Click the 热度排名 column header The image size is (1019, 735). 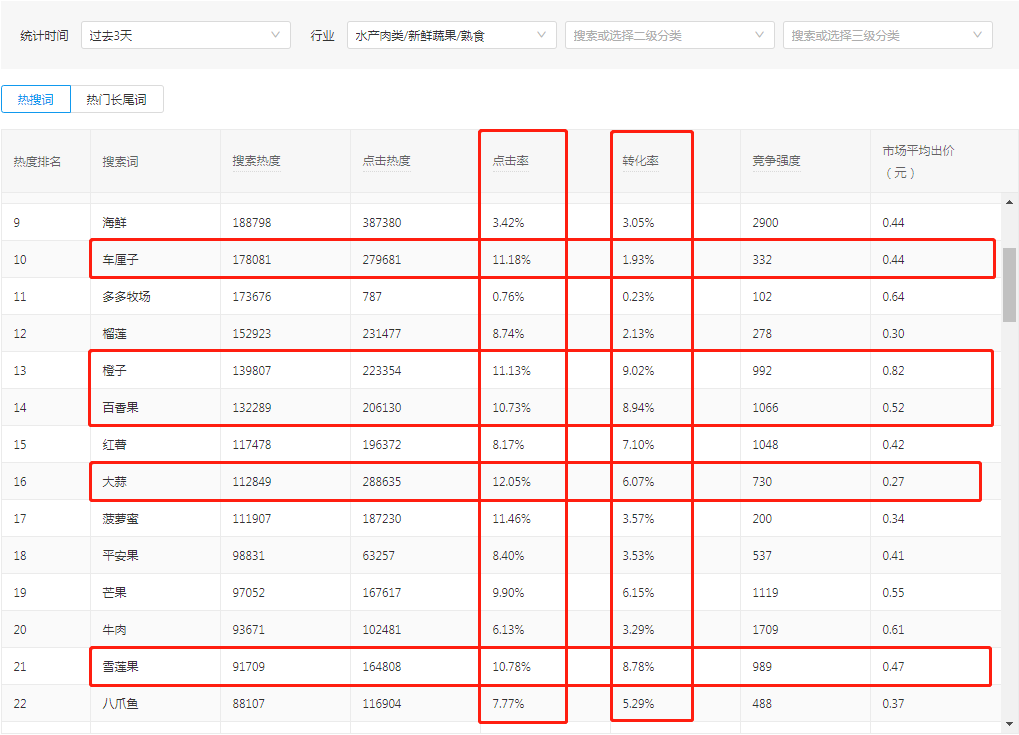pyautogui.click(x=37, y=162)
